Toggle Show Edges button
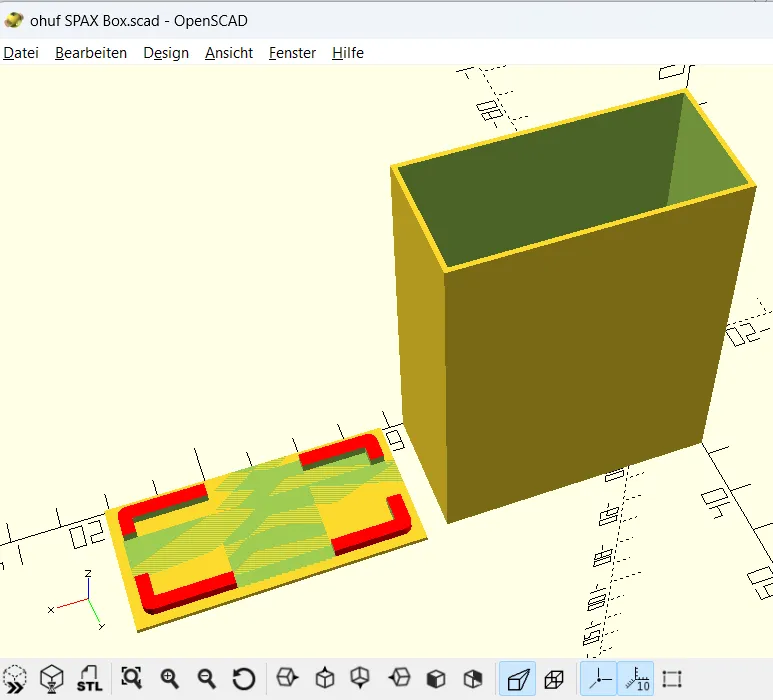 pyautogui.click(x=672, y=679)
